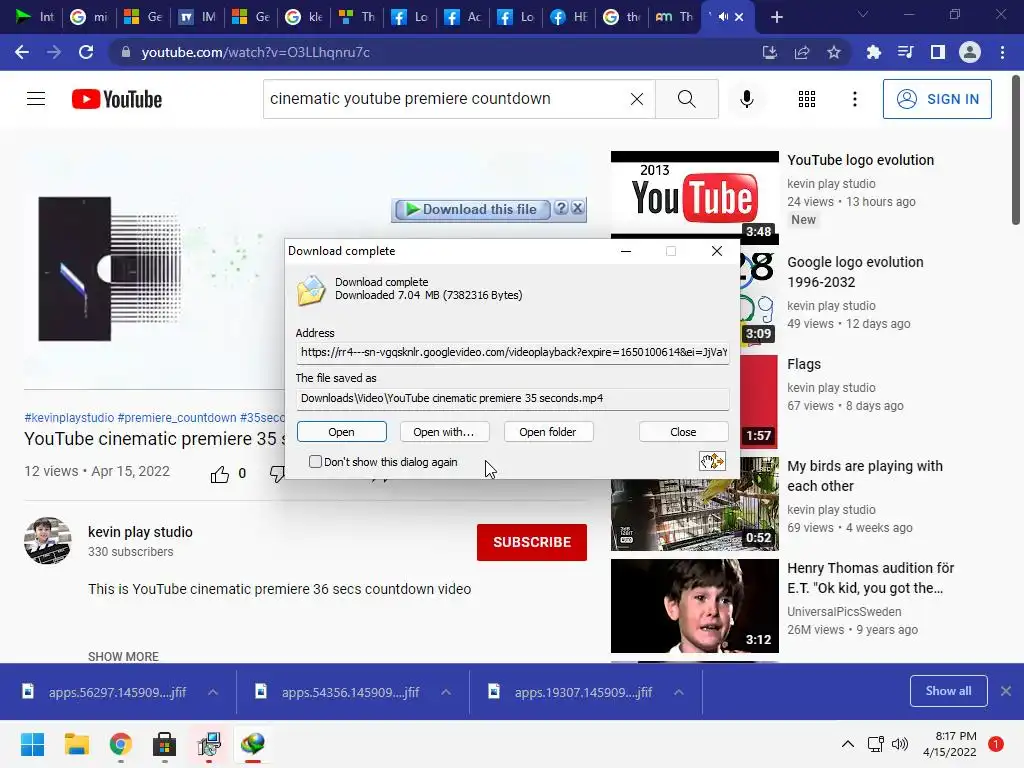The image size is (1024, 768).
Task: Open the My birds are playing thumbnail
Action: pyautogui.click(x=694, y=504)
